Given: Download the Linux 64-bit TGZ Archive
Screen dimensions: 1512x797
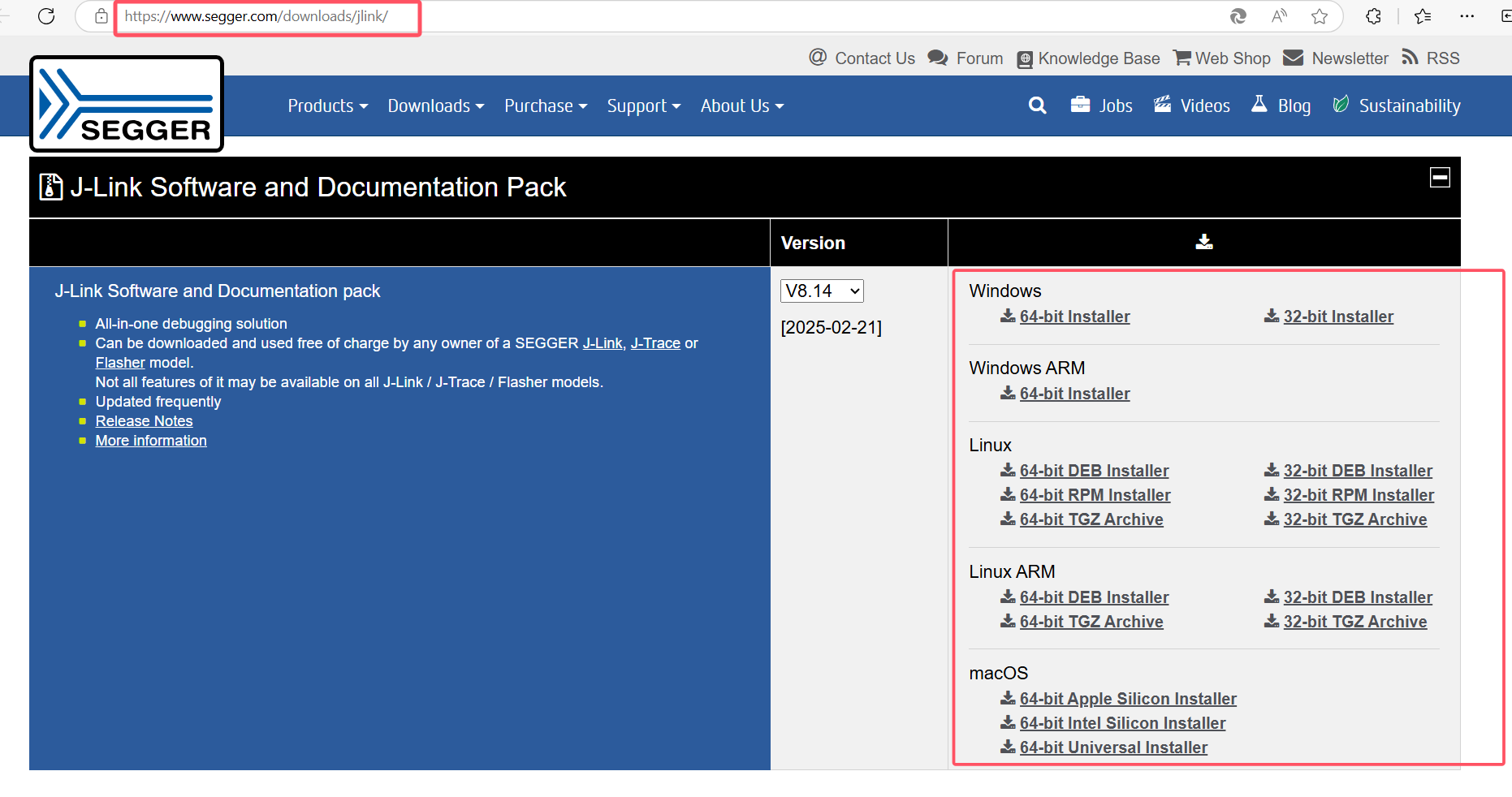Looking at the screenshot, I should coord(1091,519).
